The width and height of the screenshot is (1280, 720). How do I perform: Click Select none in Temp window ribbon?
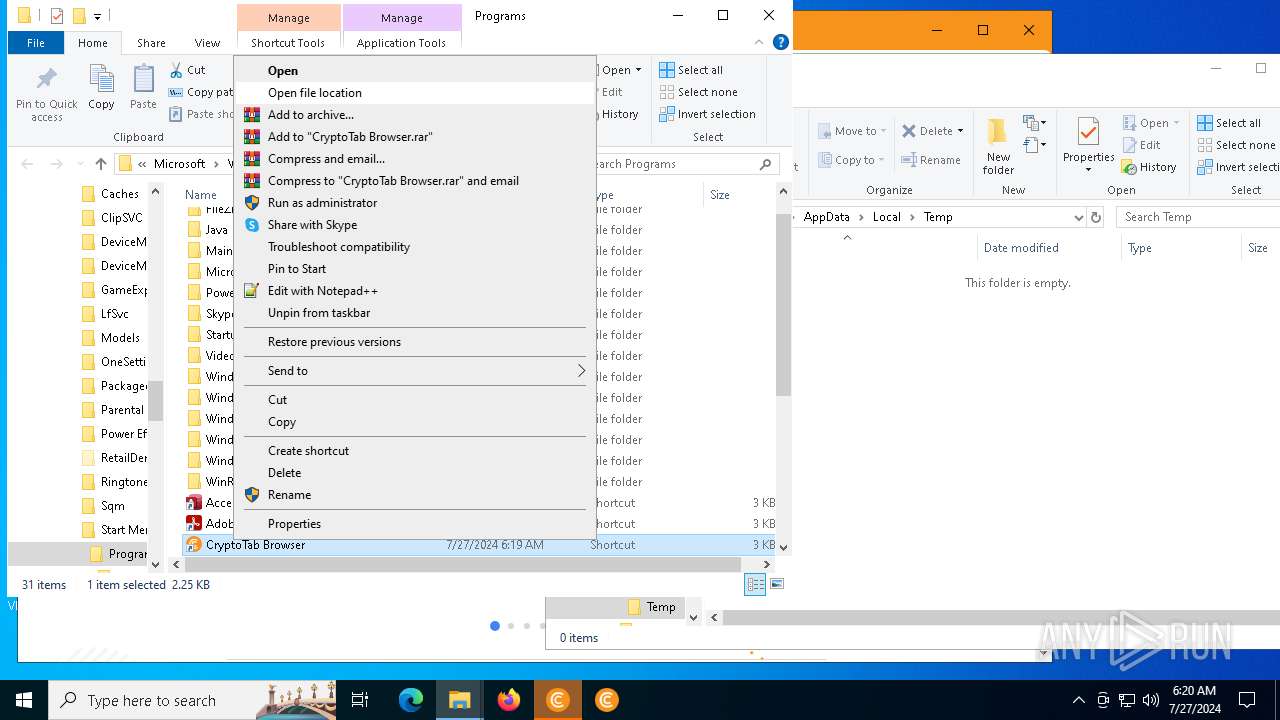[1236, 145]
